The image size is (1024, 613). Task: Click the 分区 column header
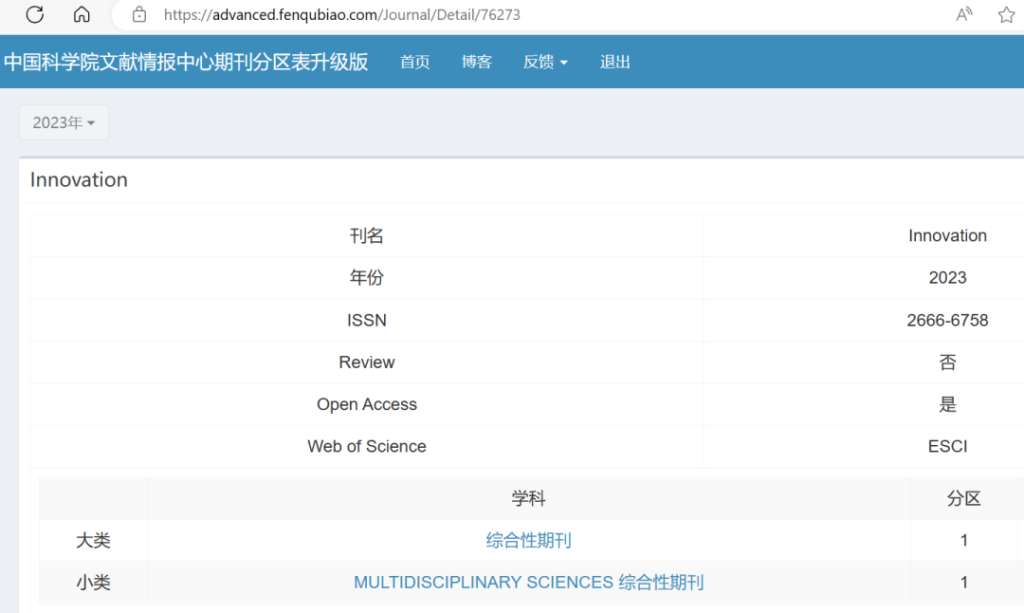[964, 499]
